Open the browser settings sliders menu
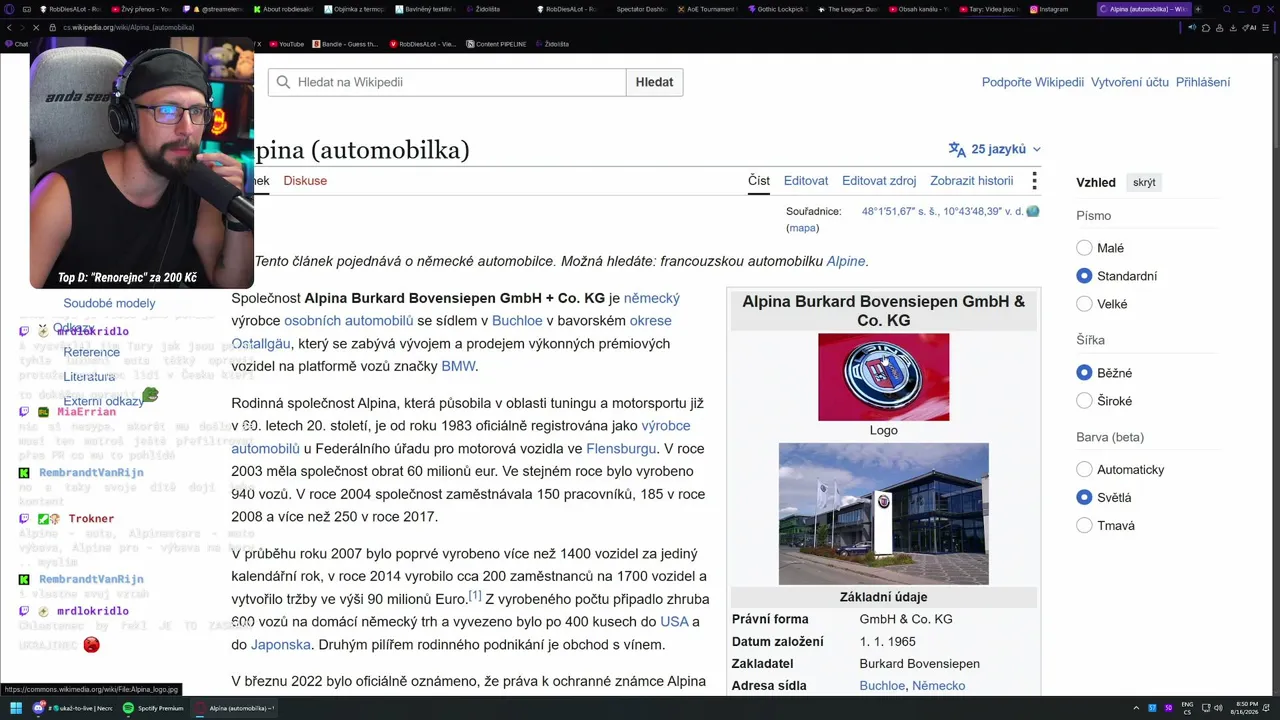Screen dimensions: 1280x720 click(1268, 27)
